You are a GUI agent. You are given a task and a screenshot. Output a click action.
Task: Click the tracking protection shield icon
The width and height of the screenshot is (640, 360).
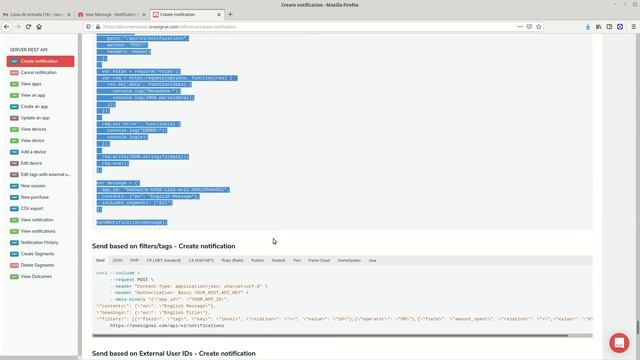[x=89, y=27]
